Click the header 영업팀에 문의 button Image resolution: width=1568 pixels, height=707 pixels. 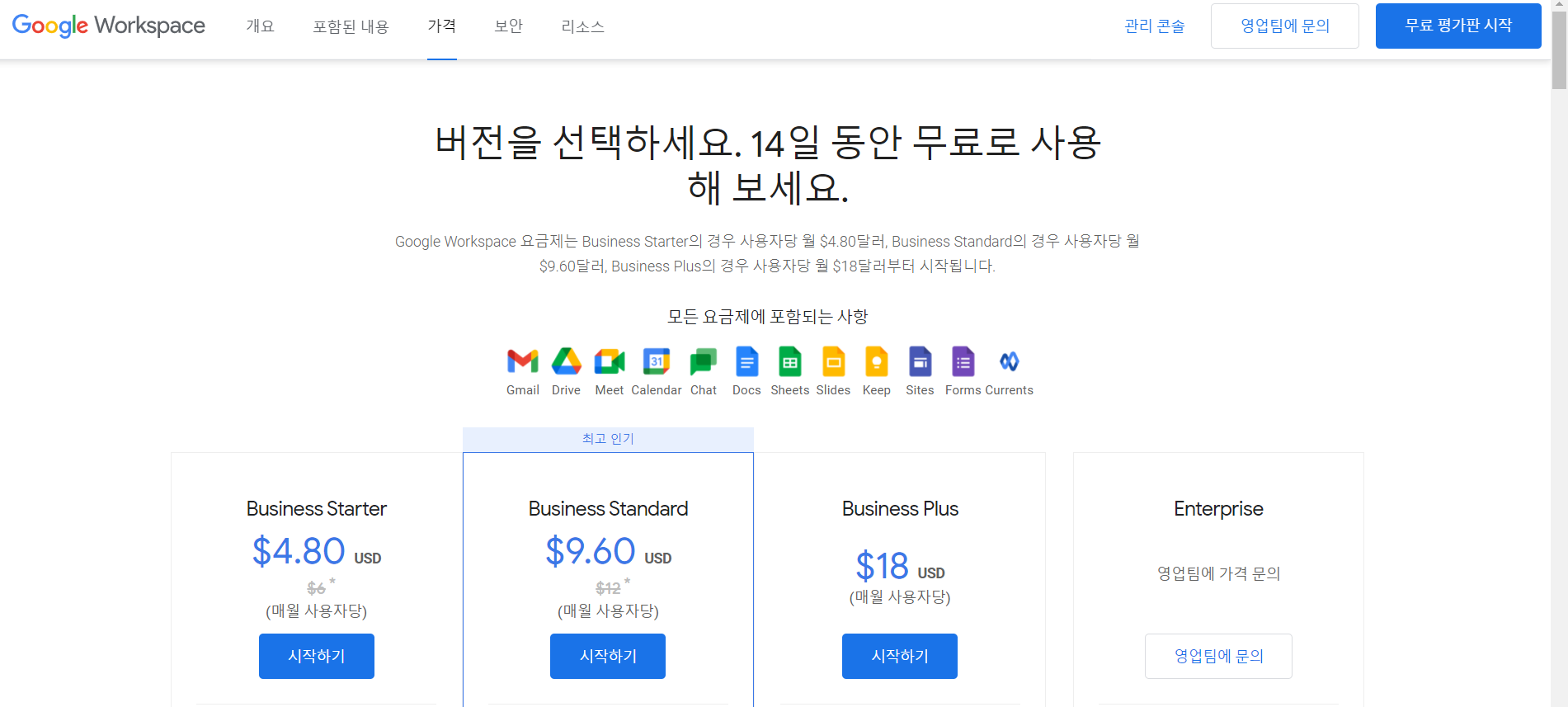[1285, 26]
